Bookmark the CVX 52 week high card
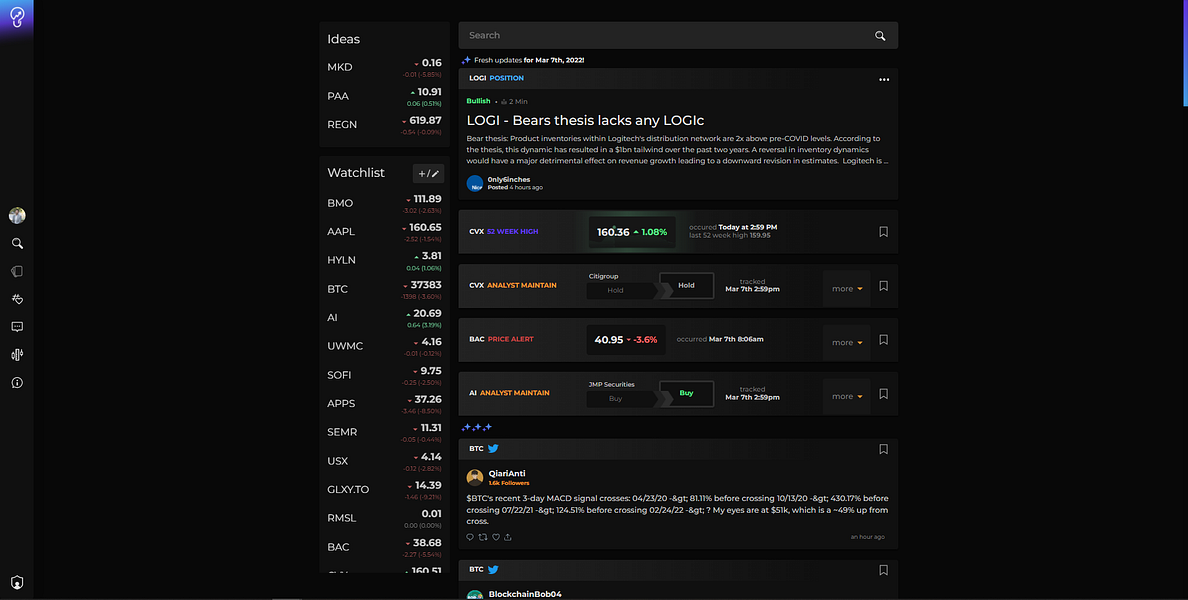The height and width of the screenshot is (600, 1188). pyautogui.click(x=883, y=232)
